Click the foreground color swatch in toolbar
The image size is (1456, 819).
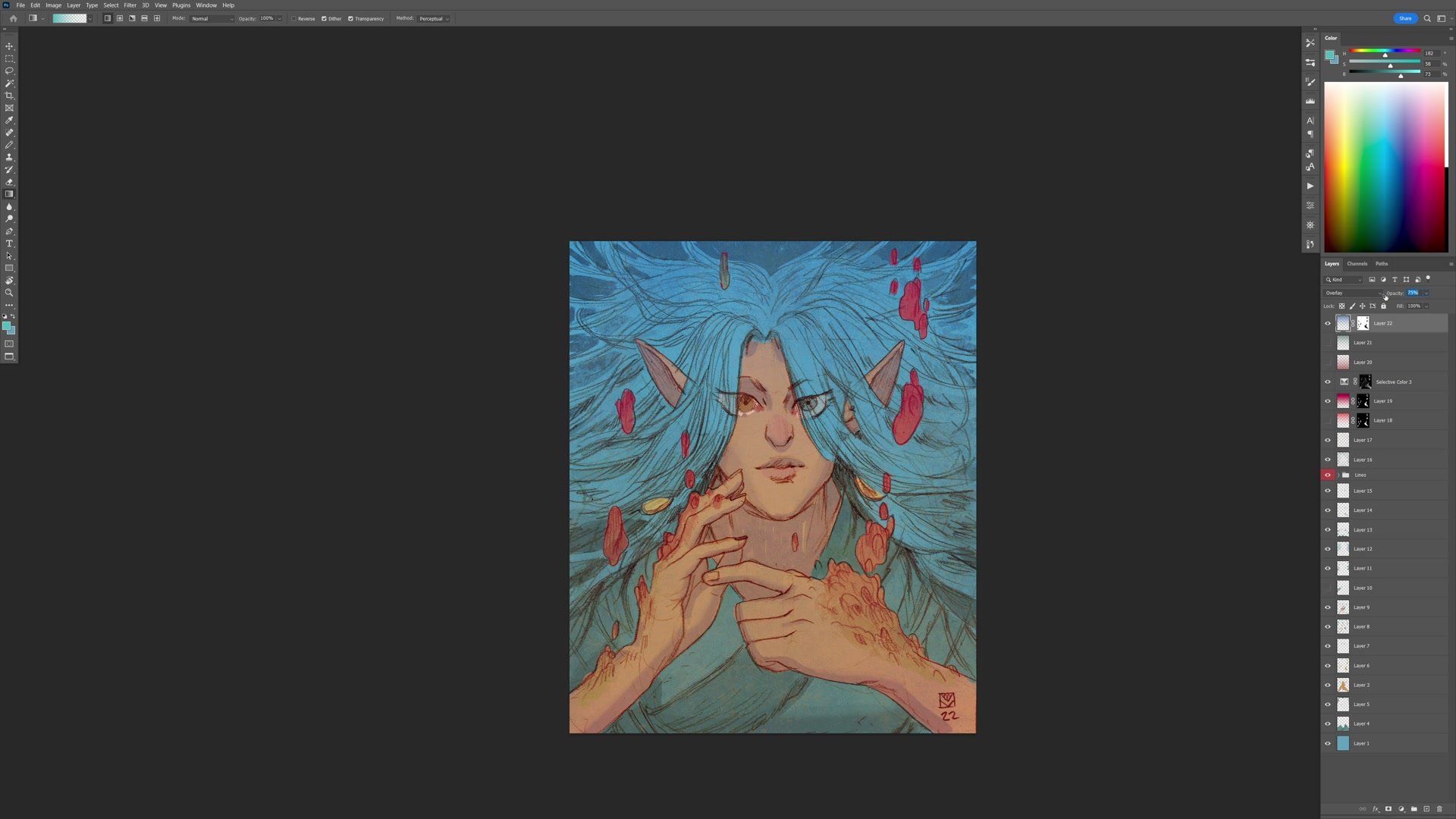point(6,325)
